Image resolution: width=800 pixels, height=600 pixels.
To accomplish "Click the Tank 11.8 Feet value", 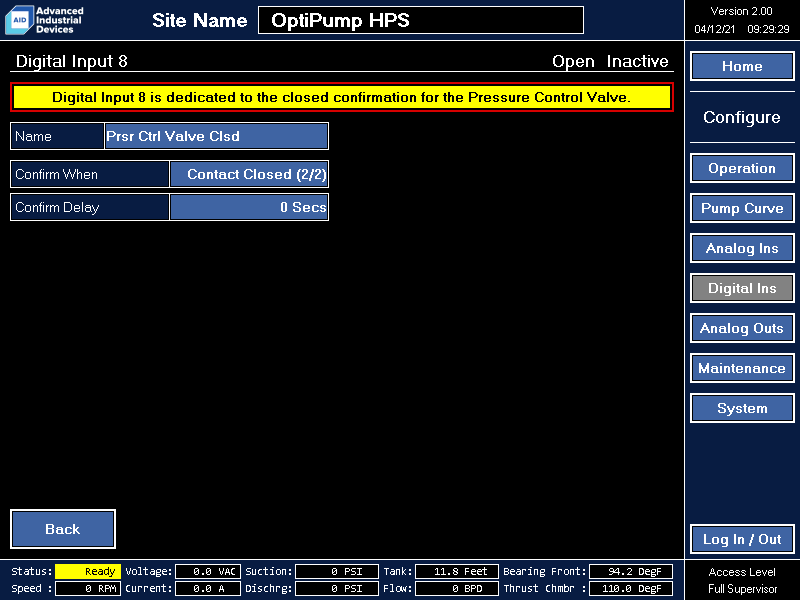I will 457,571.
